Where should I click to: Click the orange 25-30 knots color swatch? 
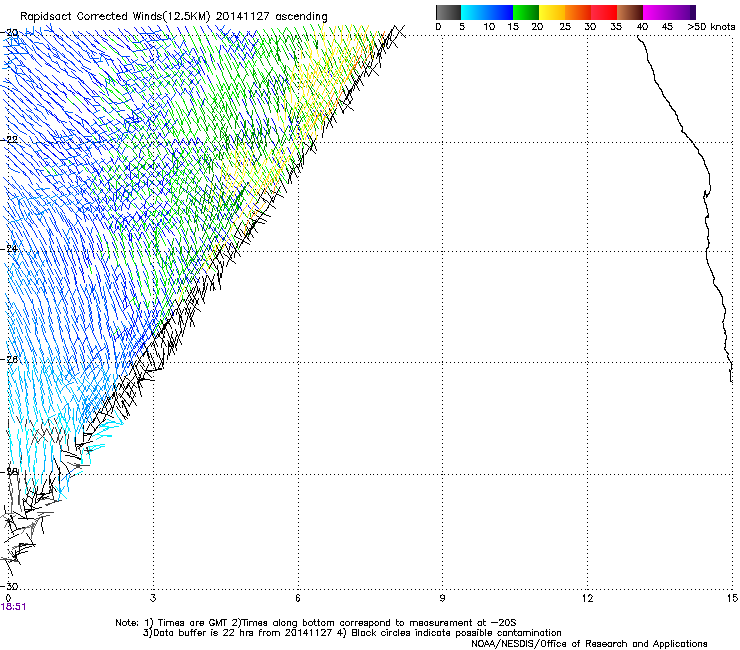pyautogui.click(x=578, y=12)
